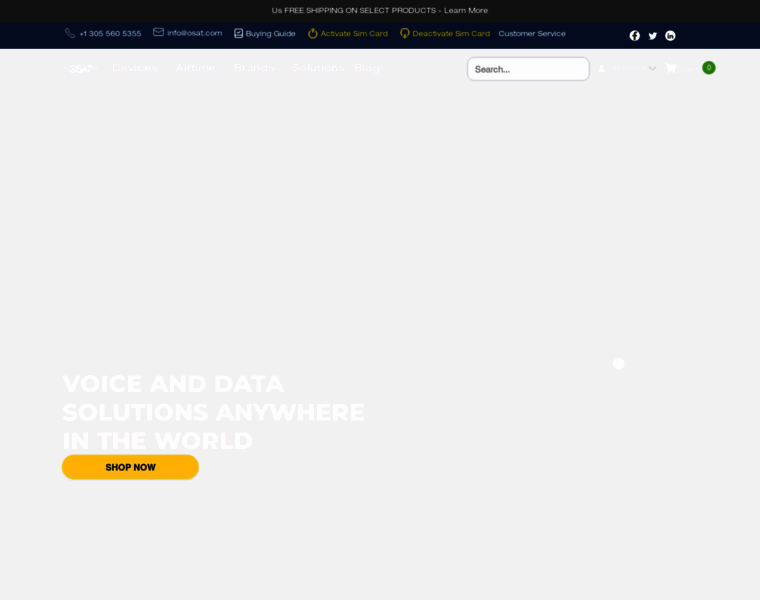Click the green cart count badge

tap(709, 67)
